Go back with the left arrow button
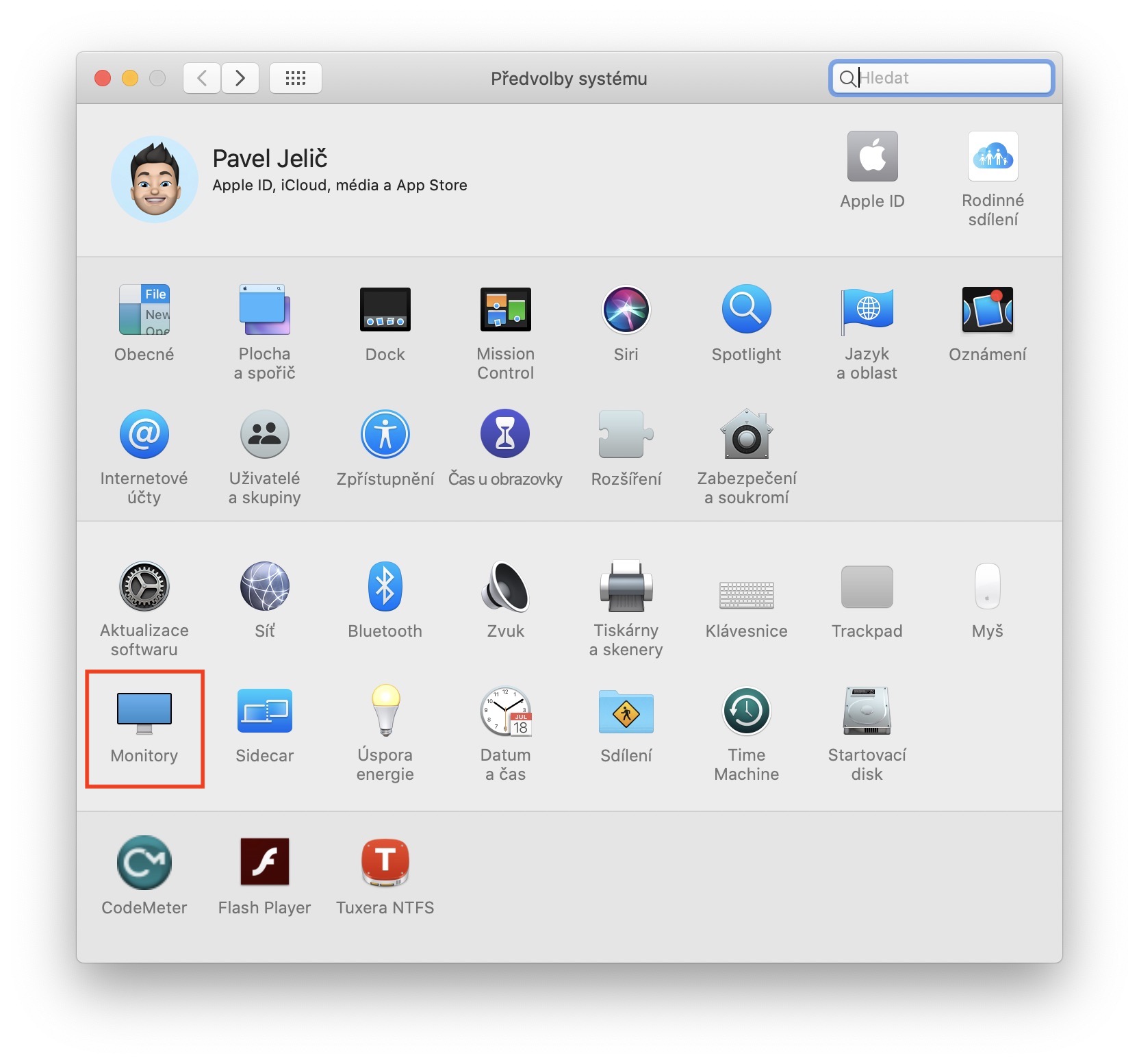This screenshot has width=1139, height=1064. click(202, 78)
